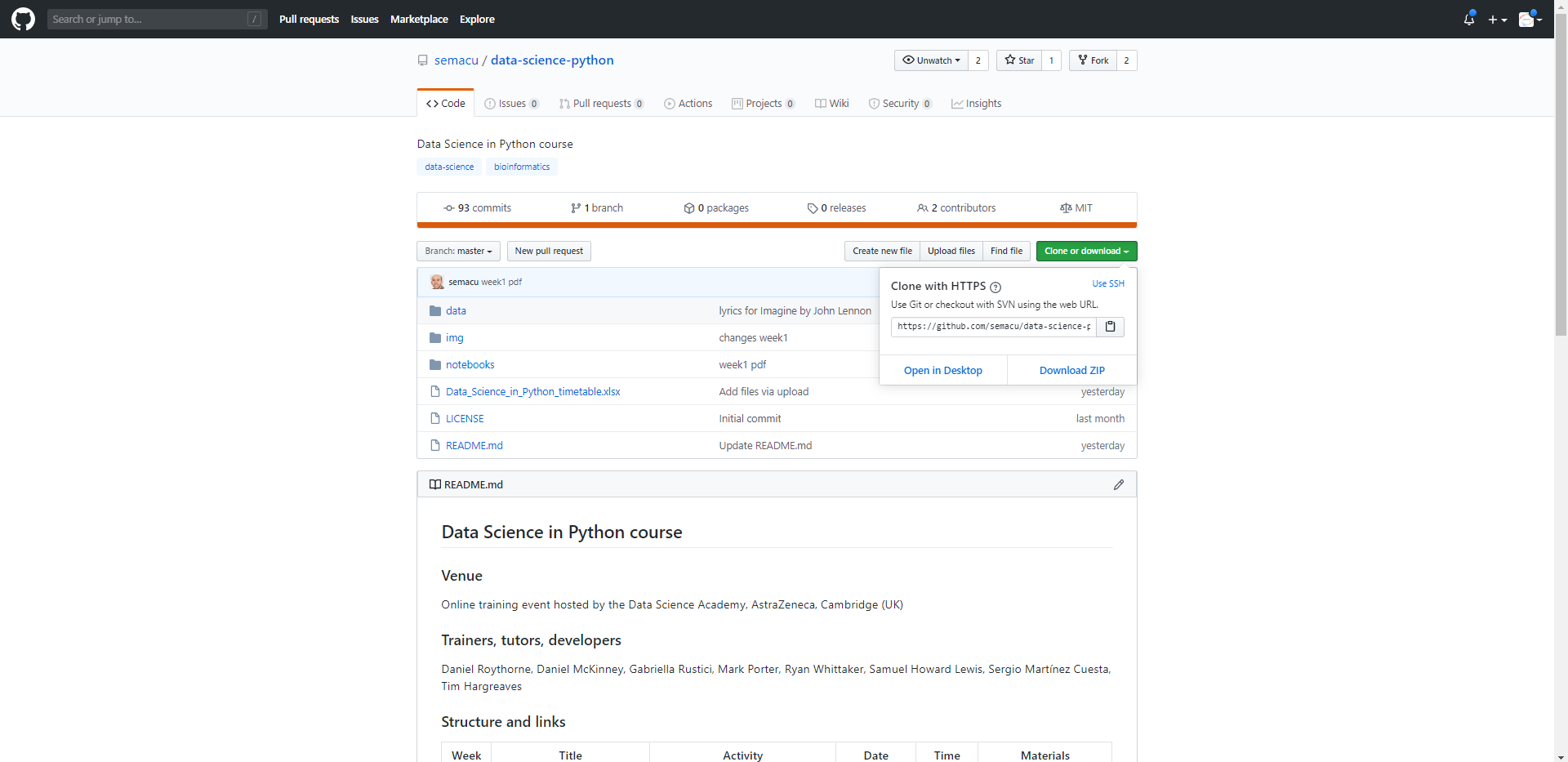View the 1 branch list
This screenshot has height=762, width=1568.
click(597, 208)
